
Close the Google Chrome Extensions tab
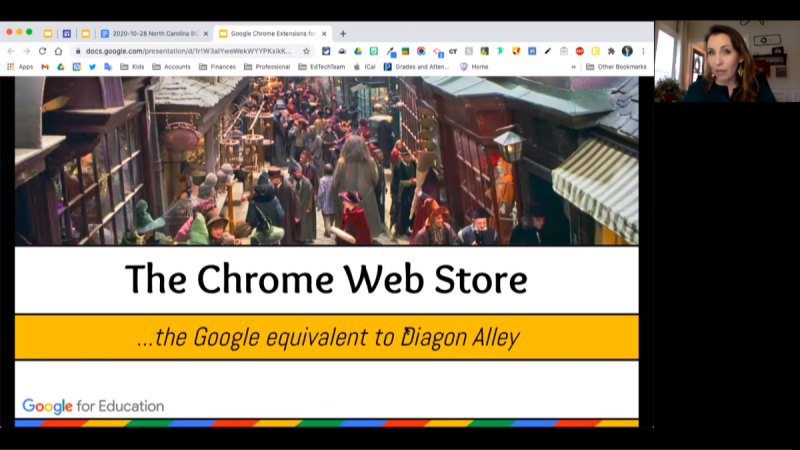tap(324, 34)
